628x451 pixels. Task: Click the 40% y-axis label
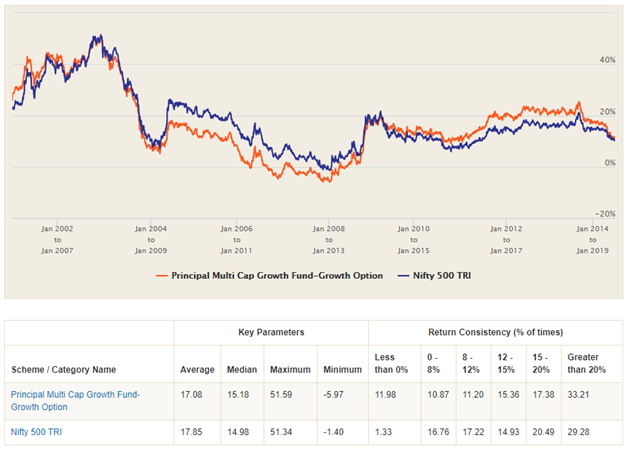[x=606, y=60]
